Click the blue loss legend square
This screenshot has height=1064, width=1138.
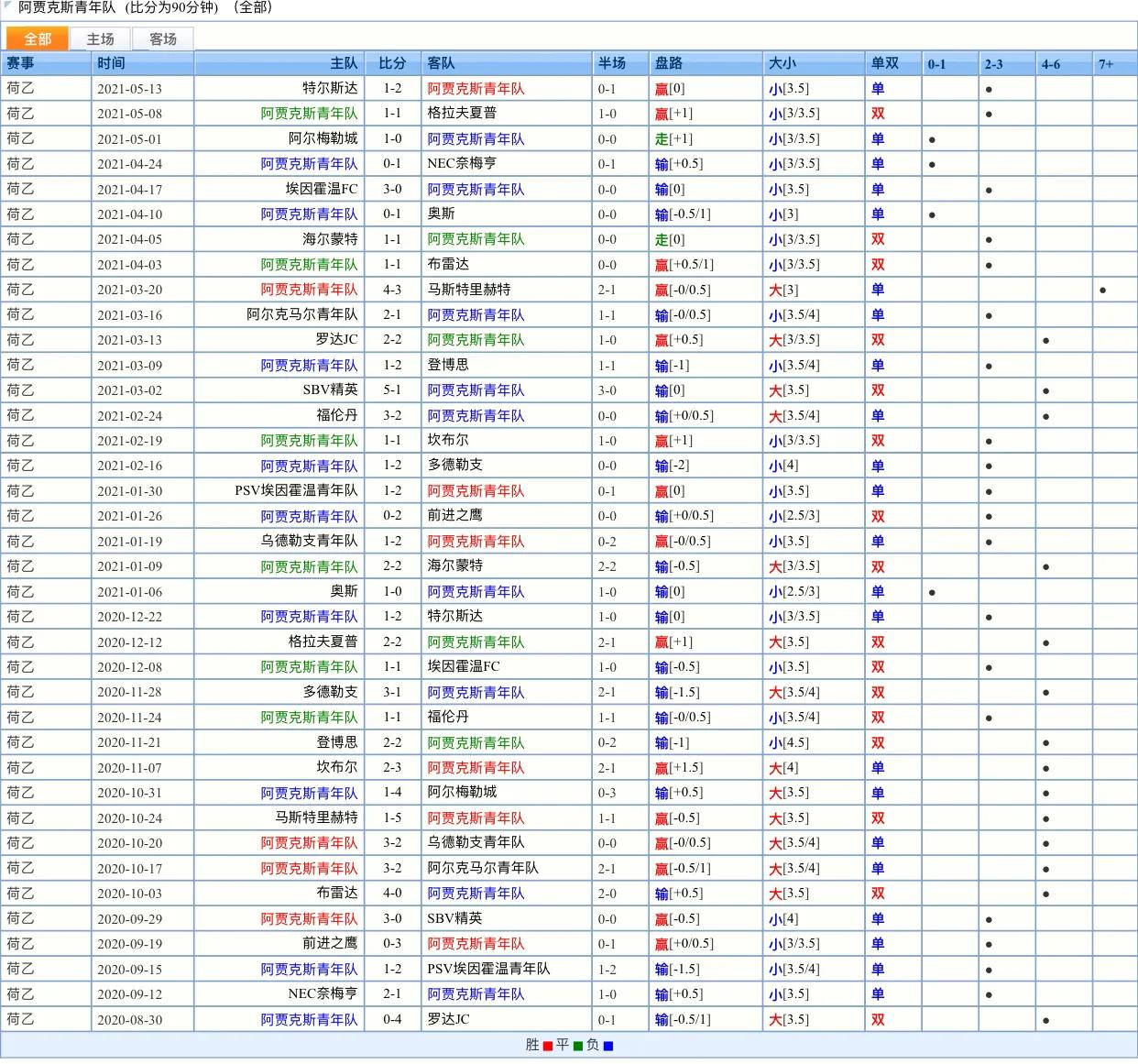click(608, 1046)
